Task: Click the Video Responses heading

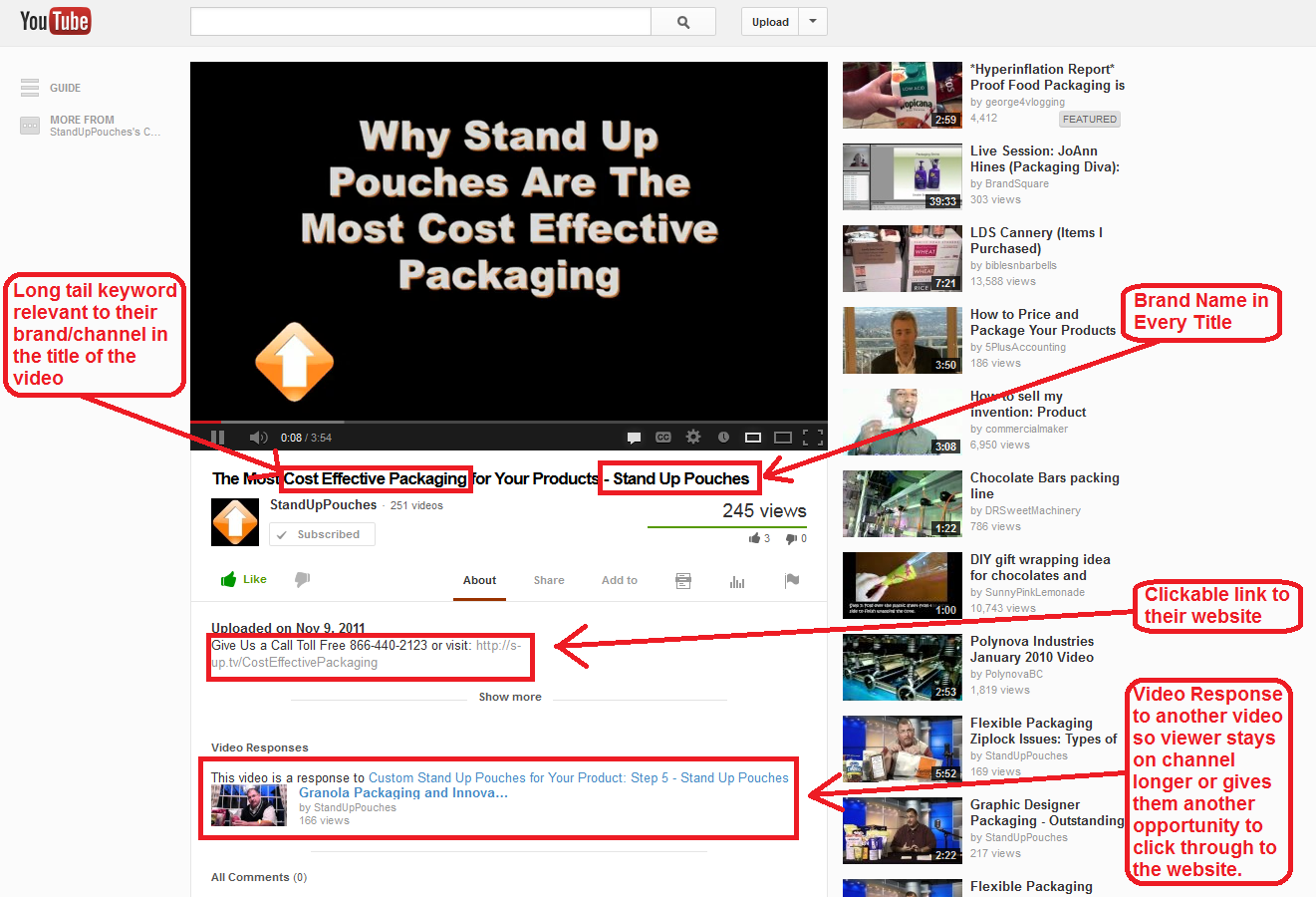Action: 260,747
